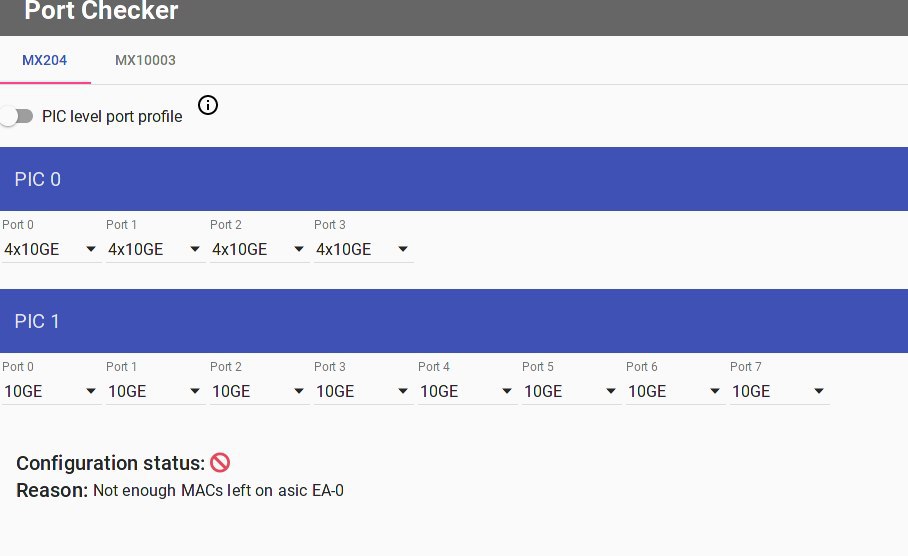Toggle the PIC level port profile switch
The width and height of the screenshot is (908, 556).
[x=18, y=116]
